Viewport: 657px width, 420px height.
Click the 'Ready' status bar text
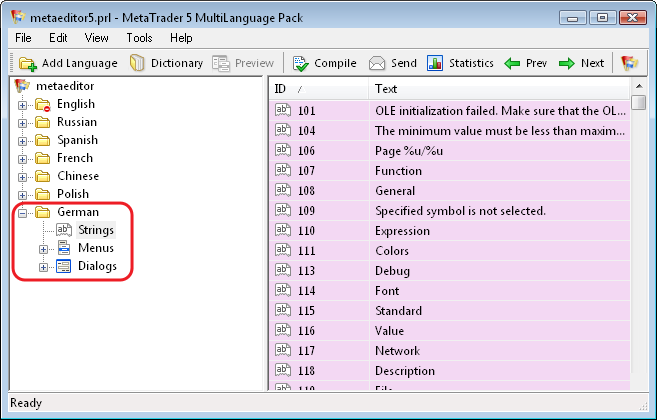(26, 403)
